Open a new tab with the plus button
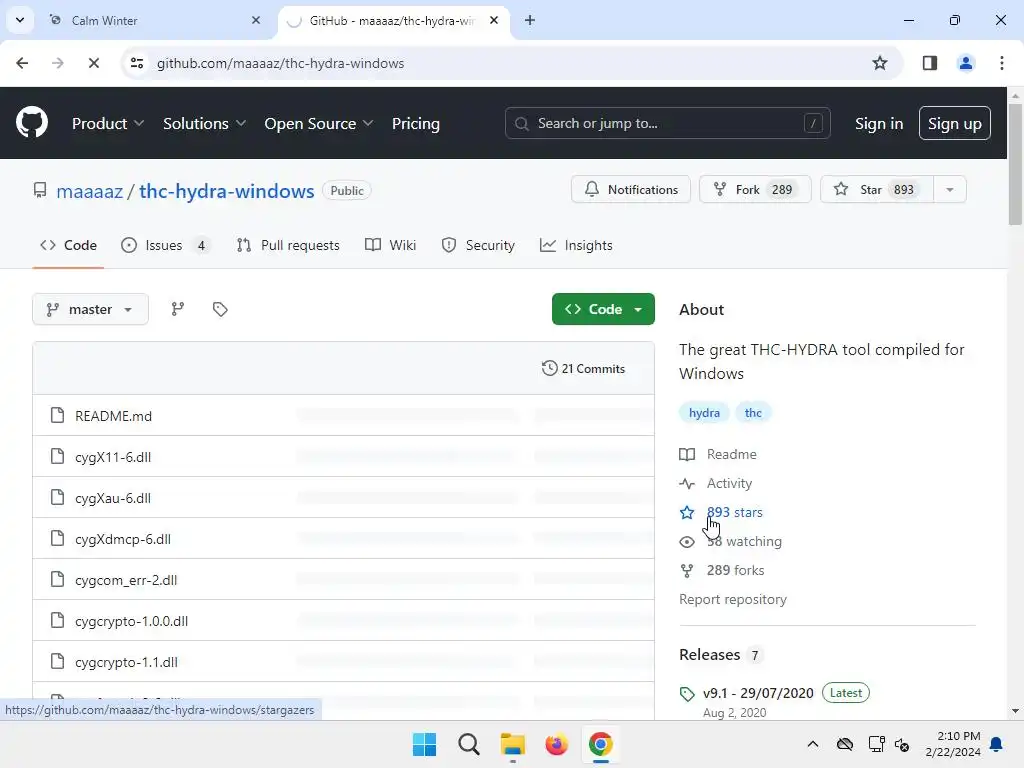Screen dimensions: 1024x768 click(x=530, y=20)
